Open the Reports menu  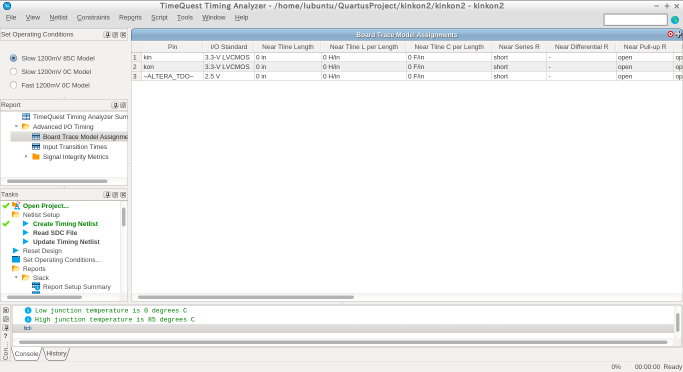point(130,17)
